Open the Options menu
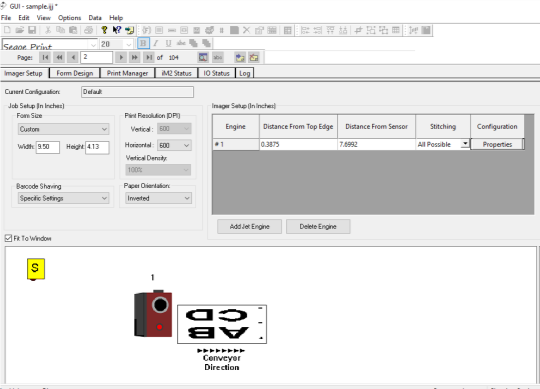Image resolution: width=540 pixels, height=389 pixels. click(x=70, y=18)
